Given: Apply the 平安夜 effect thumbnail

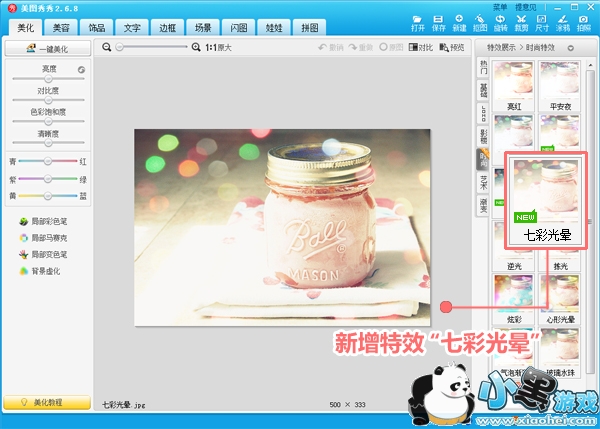Looking at the screenshot, I should point(560,86).
